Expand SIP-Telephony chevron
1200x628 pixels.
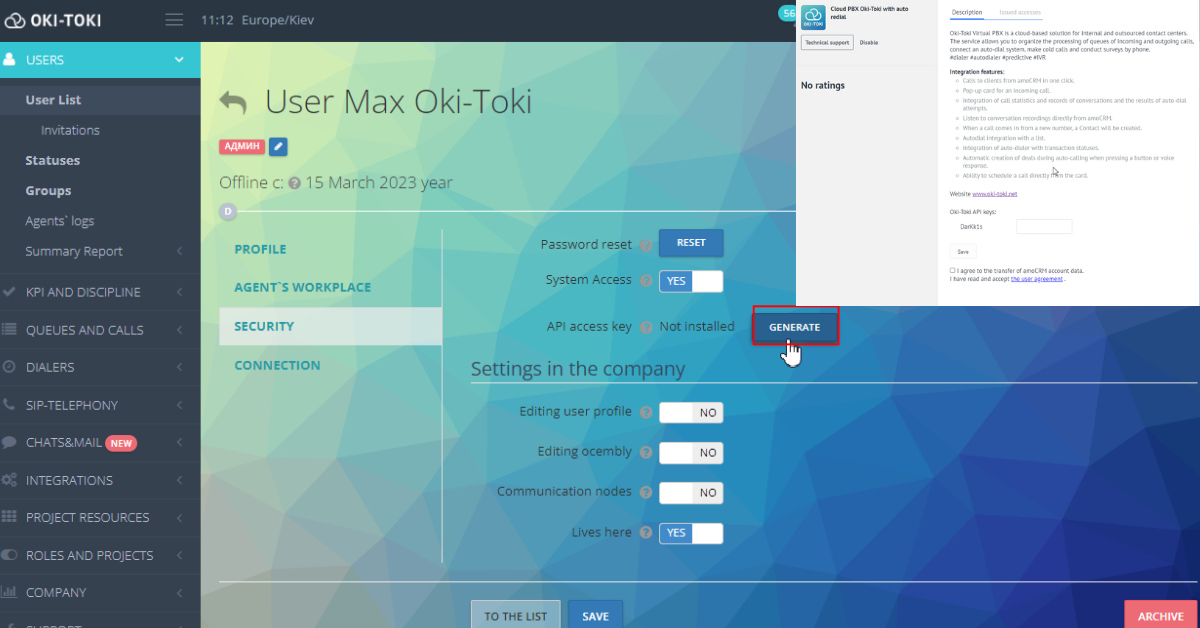(179, 405)
